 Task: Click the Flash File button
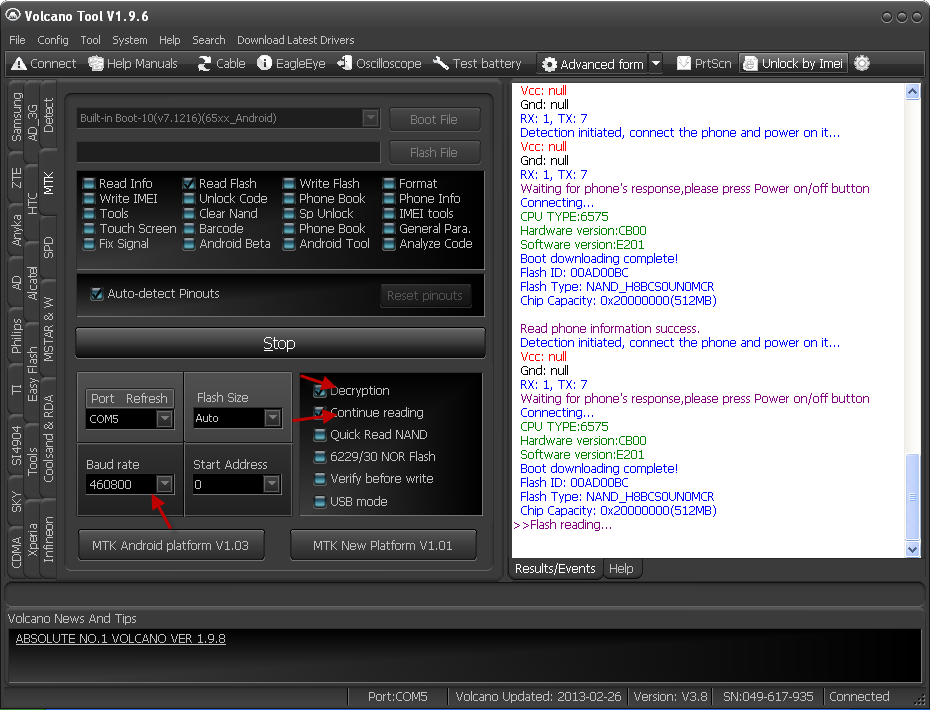[x=434, y=152]
